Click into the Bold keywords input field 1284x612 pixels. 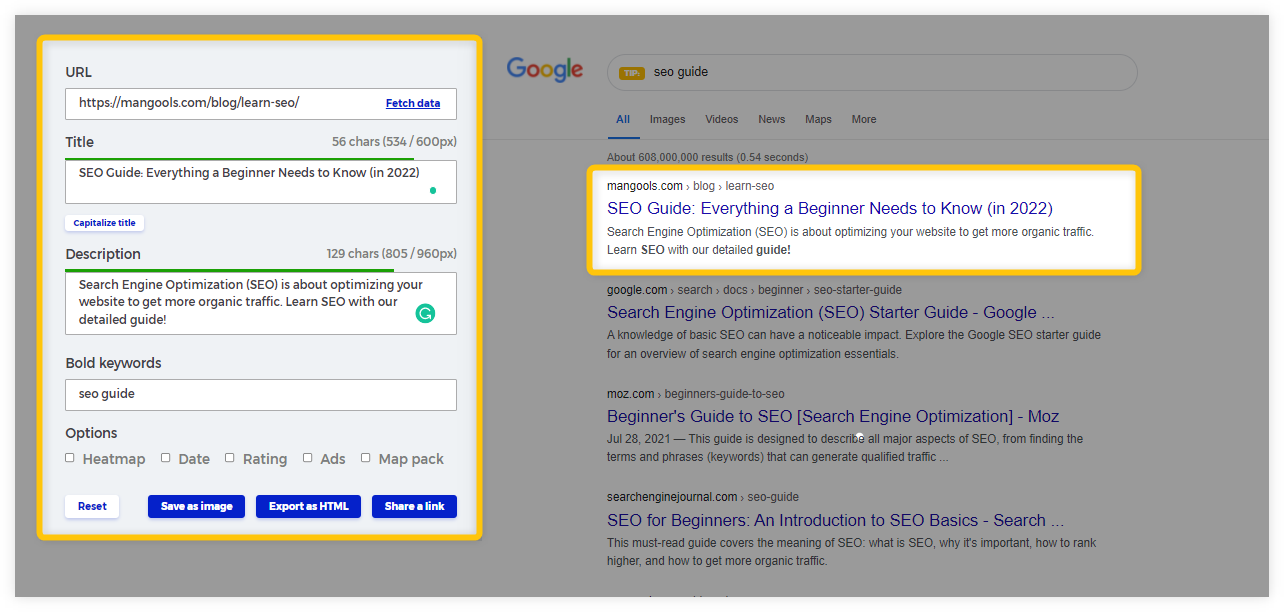[260, 394]
